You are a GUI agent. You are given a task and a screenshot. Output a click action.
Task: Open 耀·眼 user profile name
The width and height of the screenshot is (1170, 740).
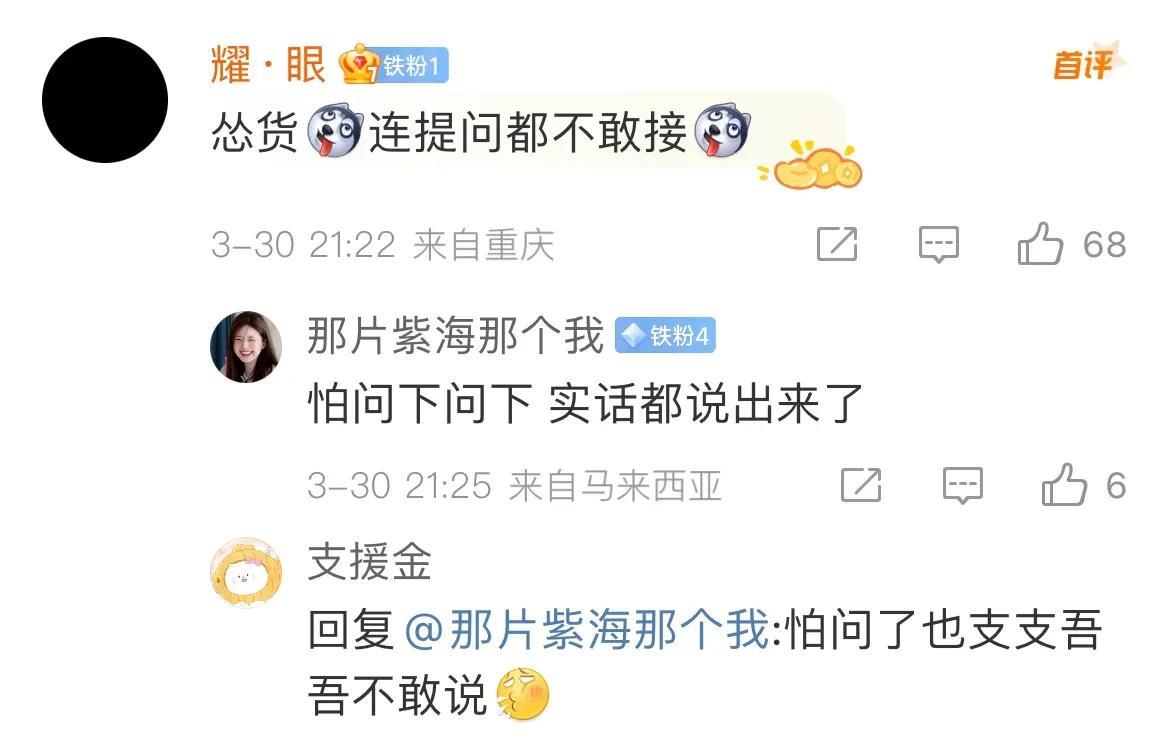point(269,65)
